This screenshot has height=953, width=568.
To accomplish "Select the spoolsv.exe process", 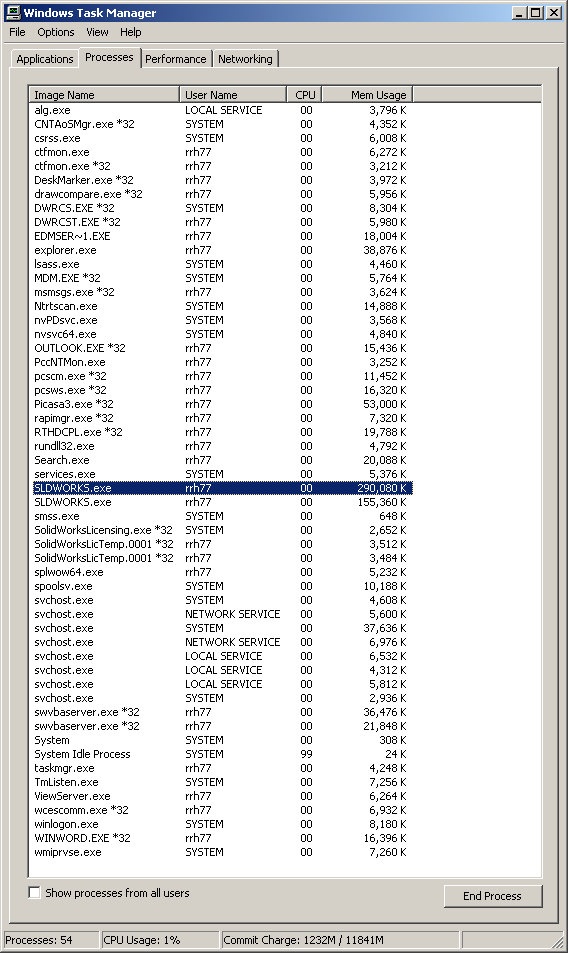I will point(223,586).
